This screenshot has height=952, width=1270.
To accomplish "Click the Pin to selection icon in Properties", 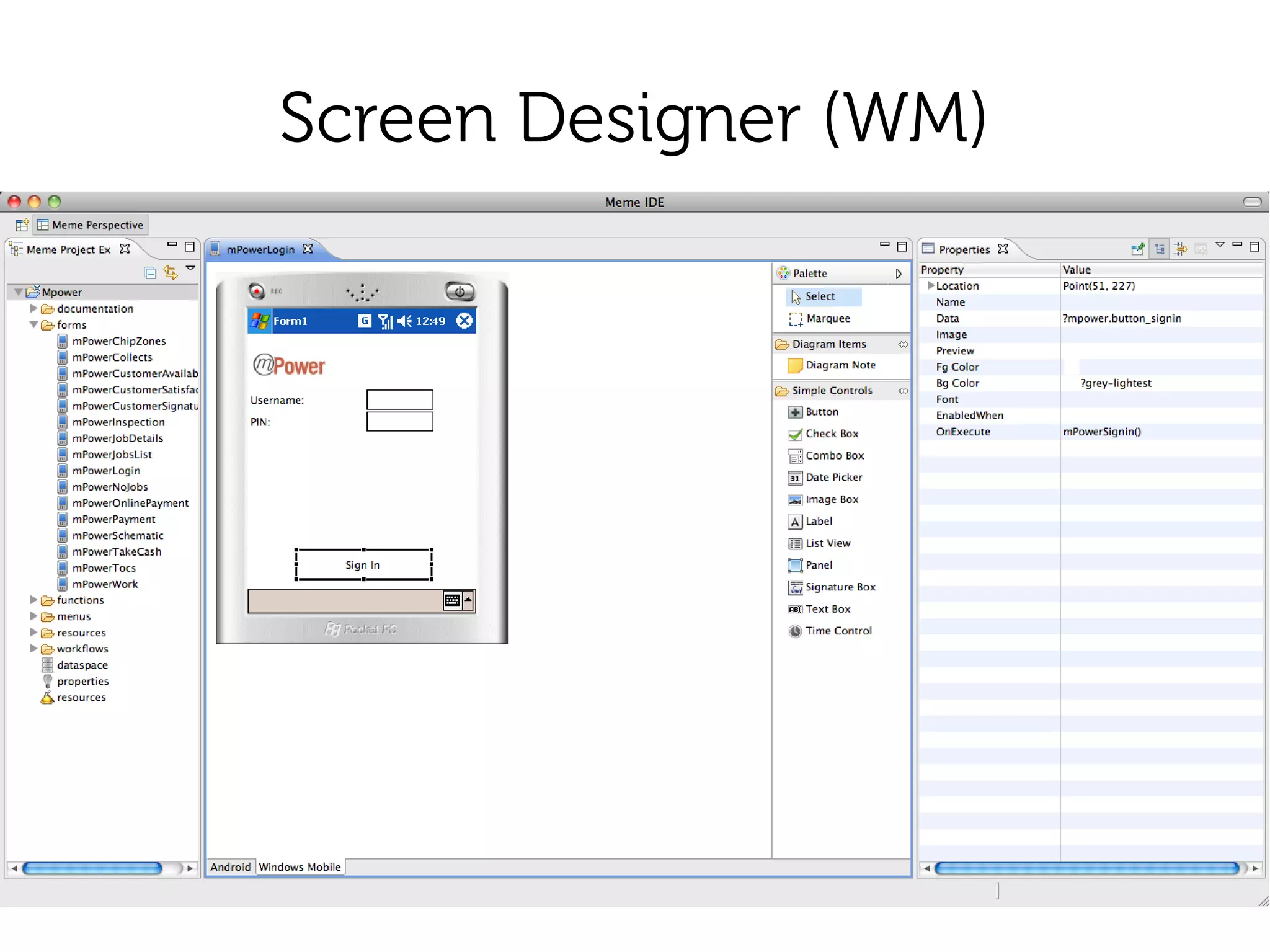I will coord(1138,249).
